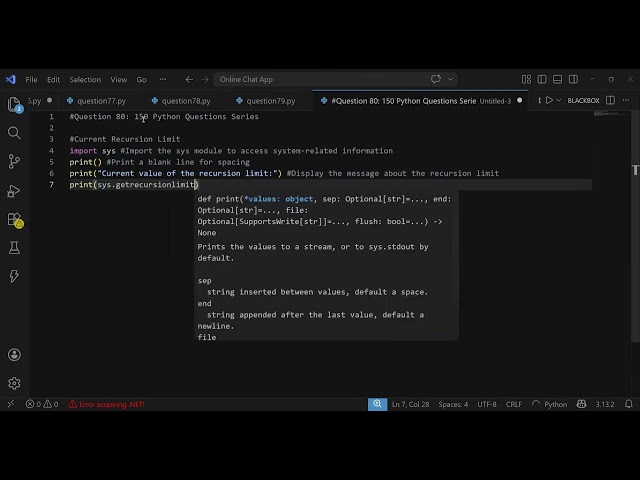Click Customize Layout icon
640x480 pixels.
point(526,79)
